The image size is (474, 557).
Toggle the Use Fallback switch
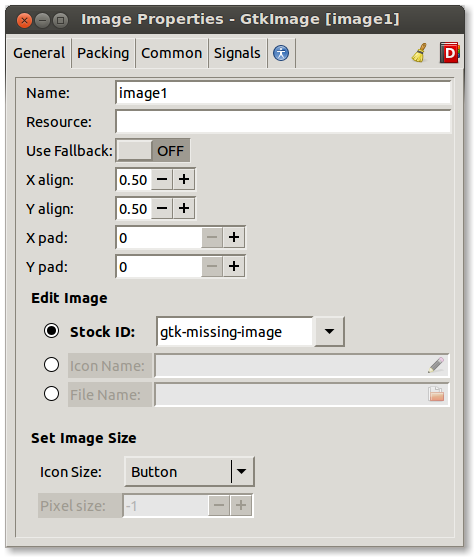pyautogui.click(x=153, y=151)
